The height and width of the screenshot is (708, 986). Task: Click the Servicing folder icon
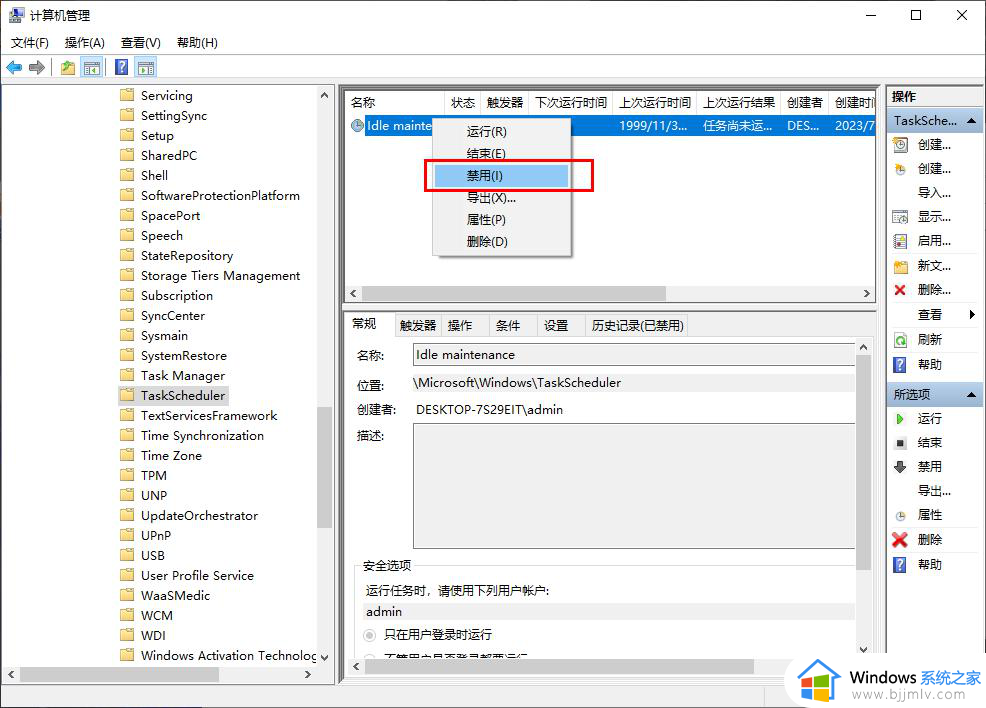tap(128, 95)
